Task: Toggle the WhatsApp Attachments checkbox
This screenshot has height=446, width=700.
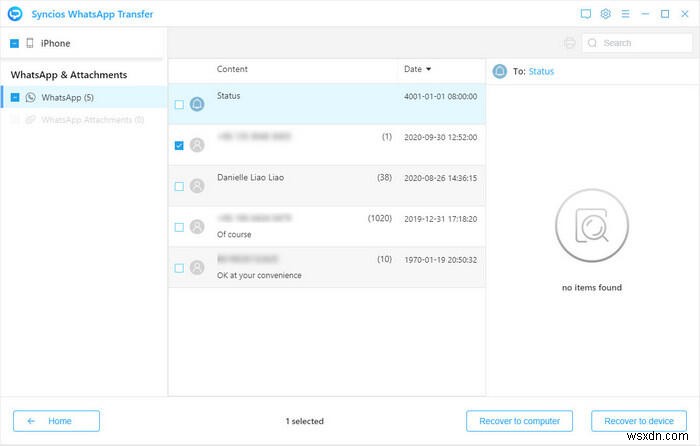Action: [x=15, y=120]
